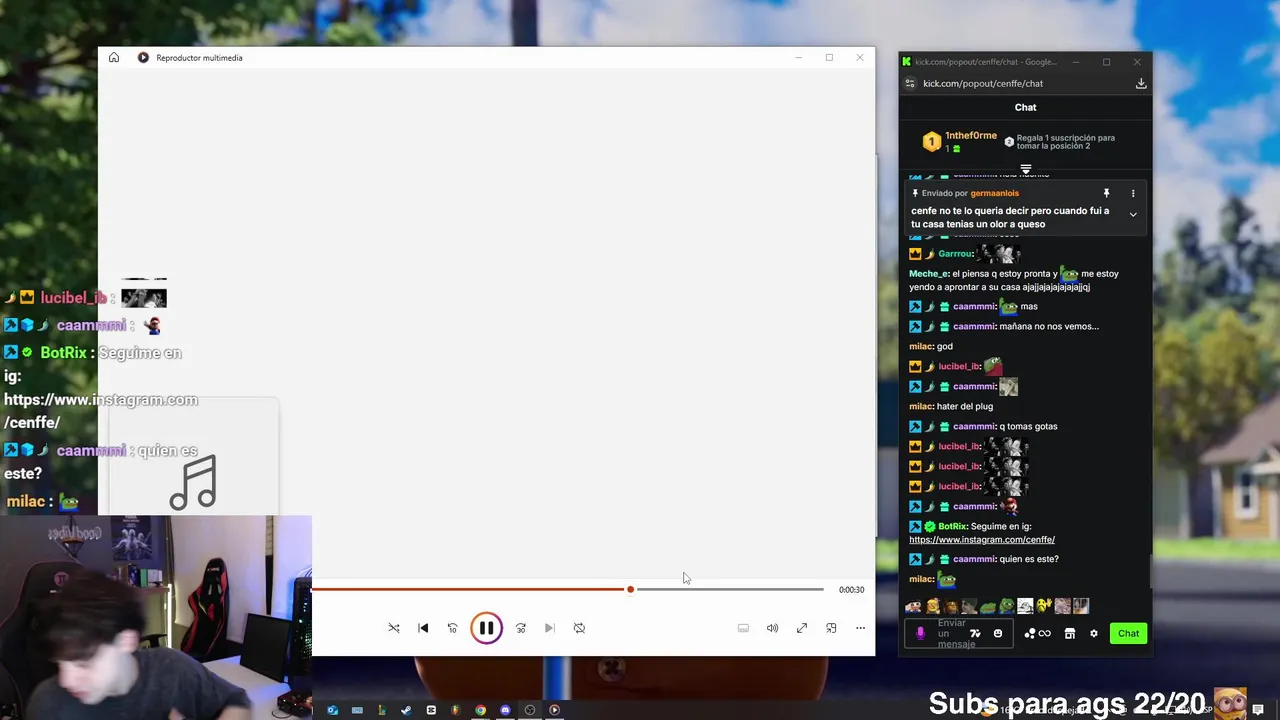This screenshot has width=1280, height=720.
Task: Open subtitles and captions control
Action: [x=743, y=628]
